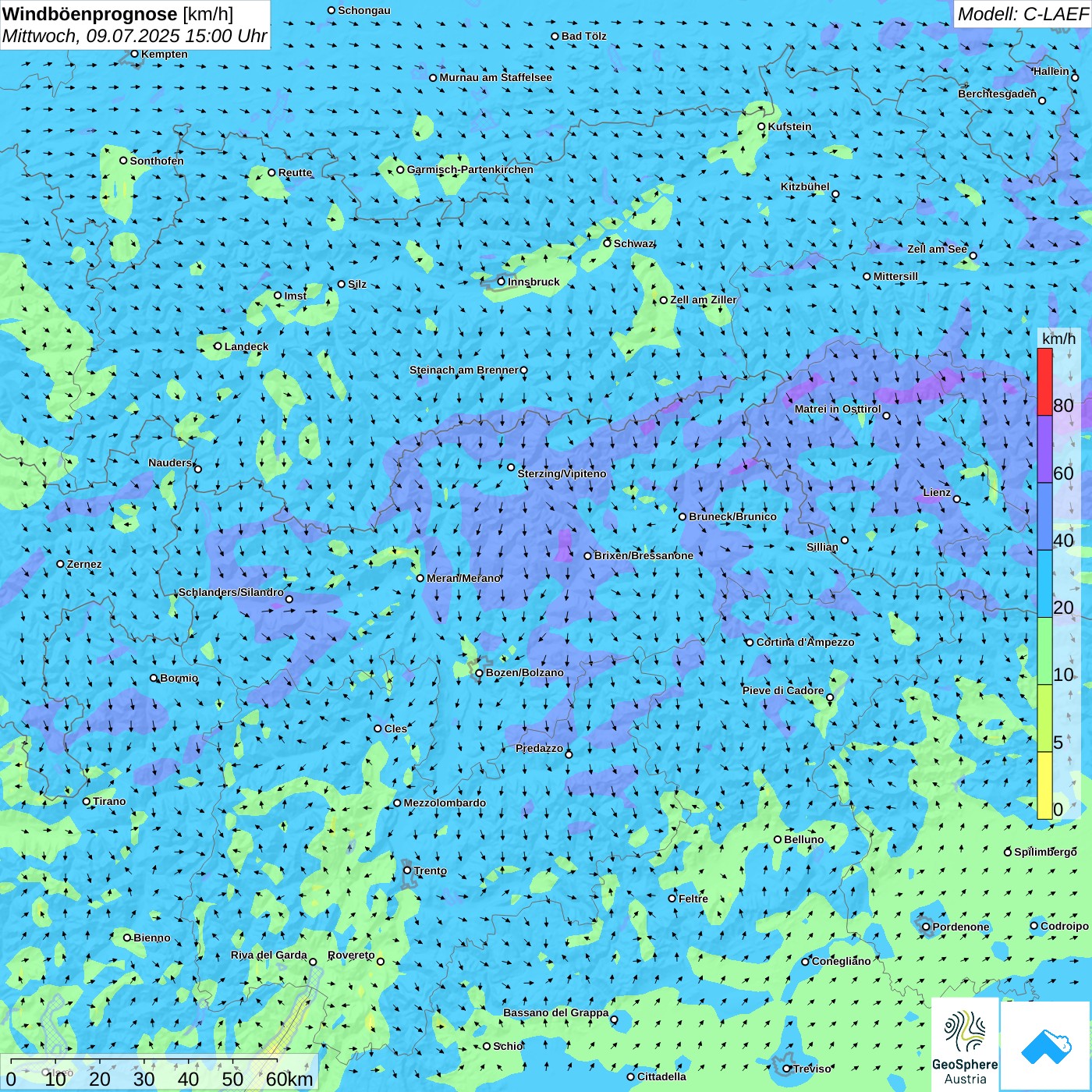
Task: Click the Bad Tölz city marker
Action: 555,36
